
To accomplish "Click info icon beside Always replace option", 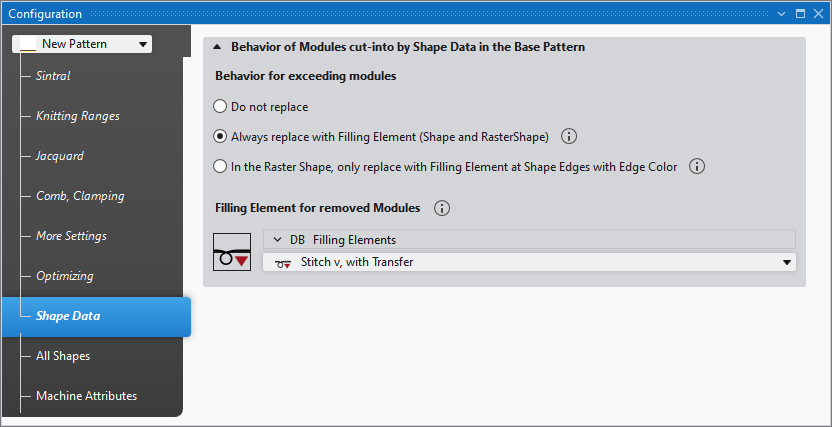I will [x=570, y=136].
